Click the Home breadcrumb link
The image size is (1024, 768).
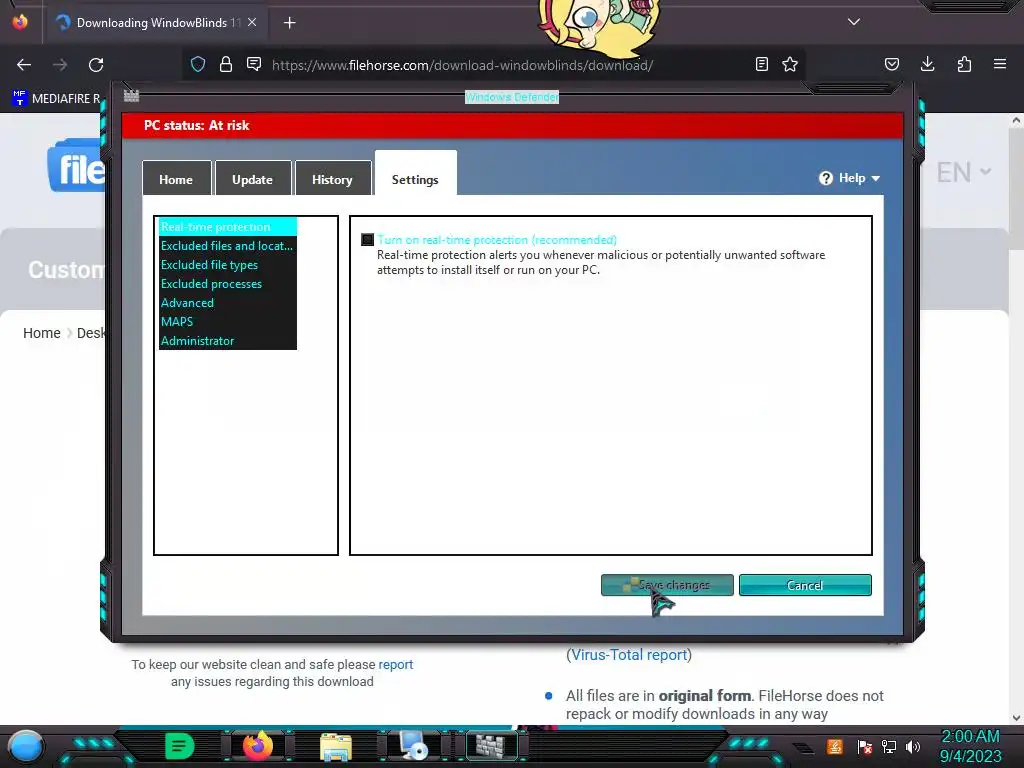pos(42,333)
